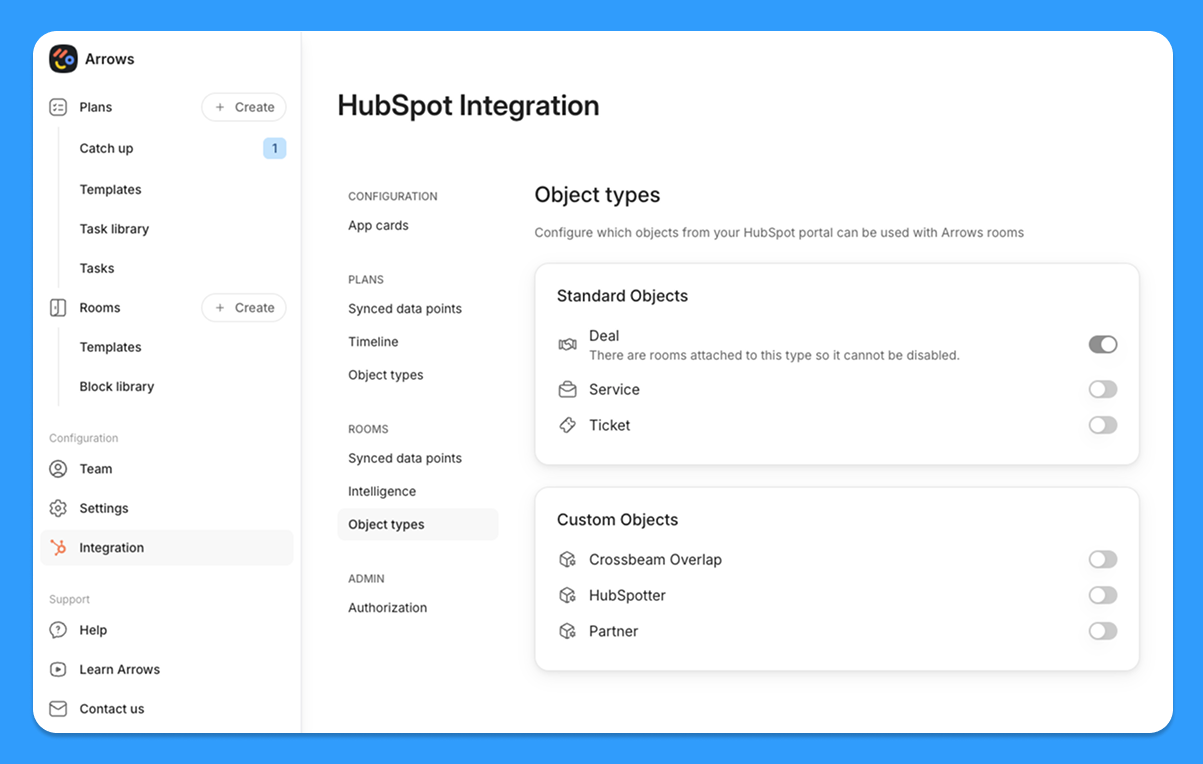The image size is (1203, 764).
Task: Open the Team page
Action: point(96,469)
